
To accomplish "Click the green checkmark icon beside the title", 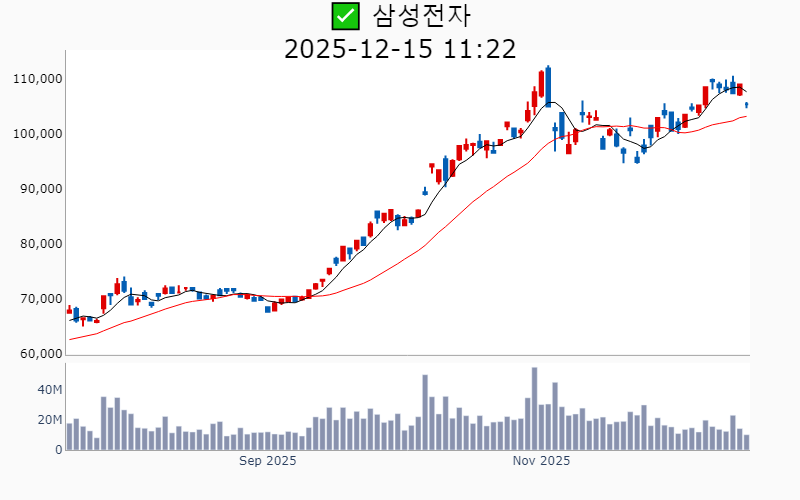I will coord(345,16).
